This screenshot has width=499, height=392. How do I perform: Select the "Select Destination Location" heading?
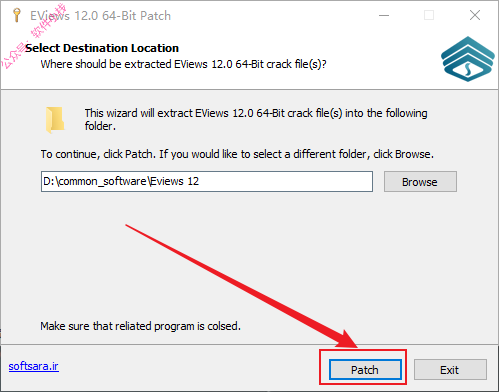point(102,48)
